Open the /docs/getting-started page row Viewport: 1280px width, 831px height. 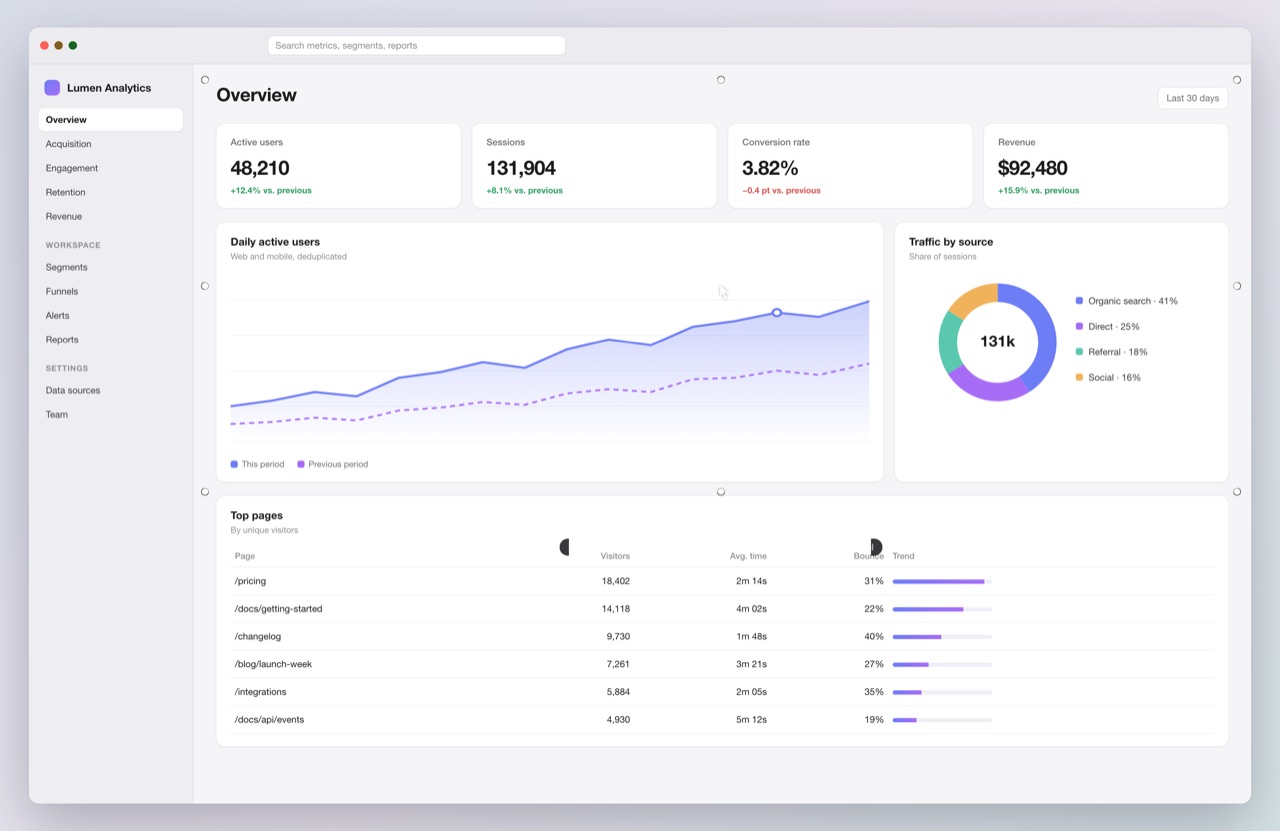tap(722, 609)
